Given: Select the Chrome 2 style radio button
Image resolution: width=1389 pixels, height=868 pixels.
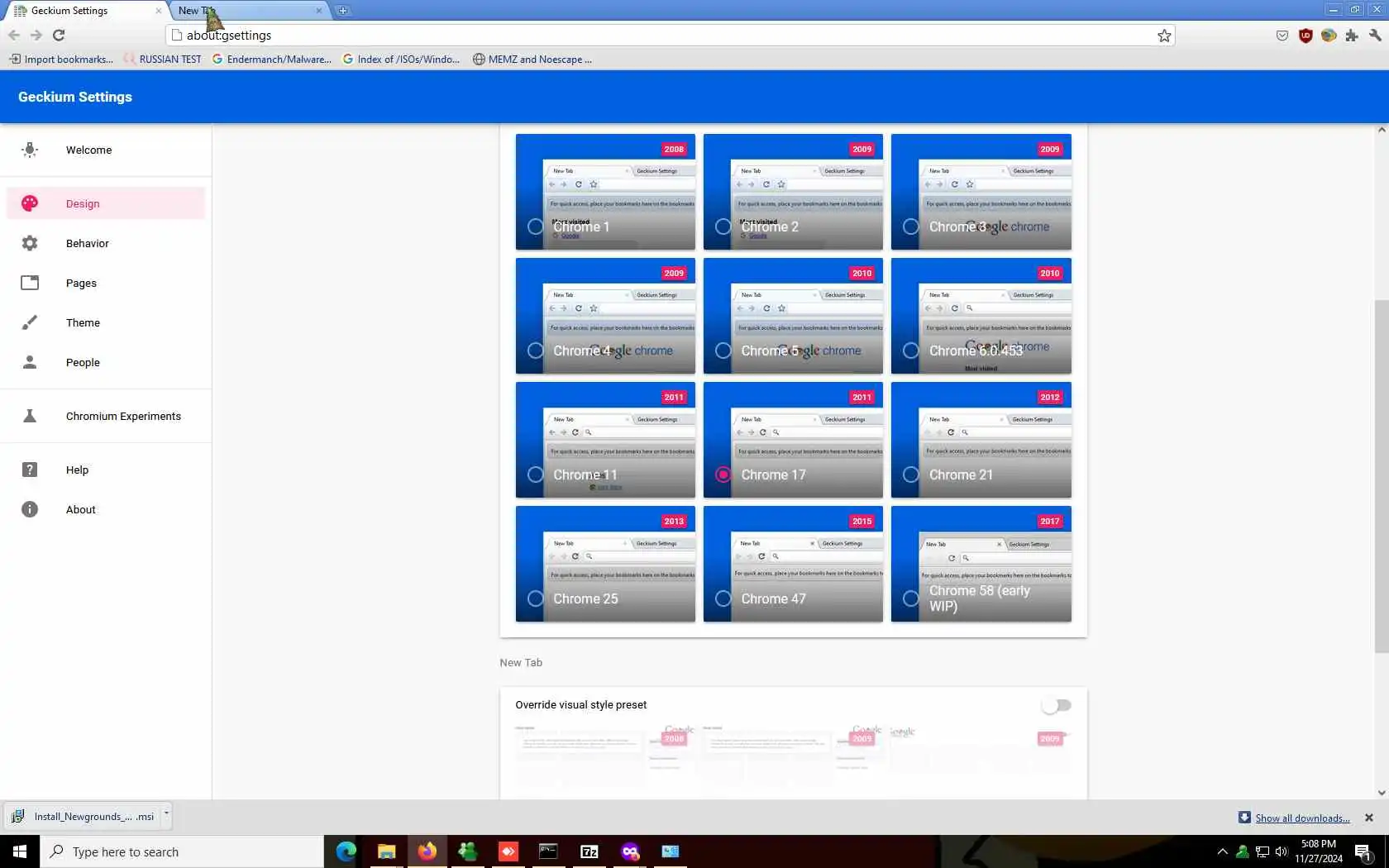Looking at the screenshot, I should pyautogui.click(x=723, y=227).
